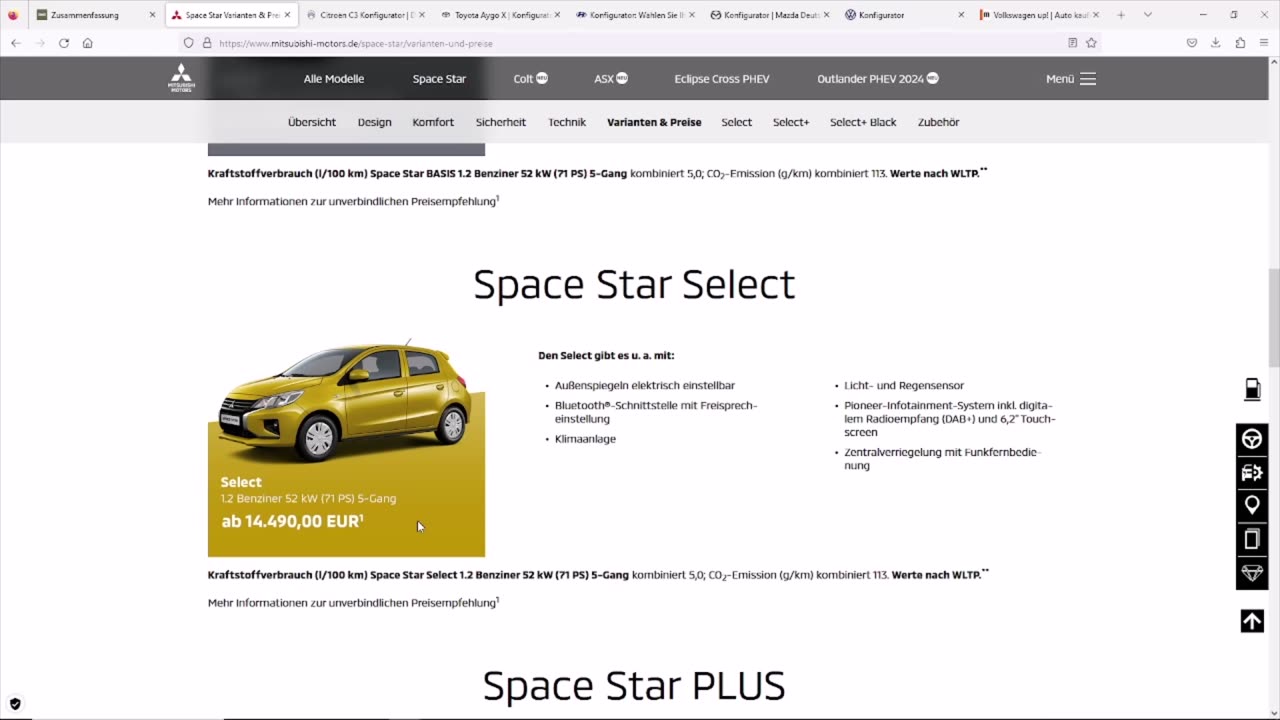The height and width of the screenshot is (720, 1280).
Task: Click the yellow Space Star Select car image
Action: [346, 402]
